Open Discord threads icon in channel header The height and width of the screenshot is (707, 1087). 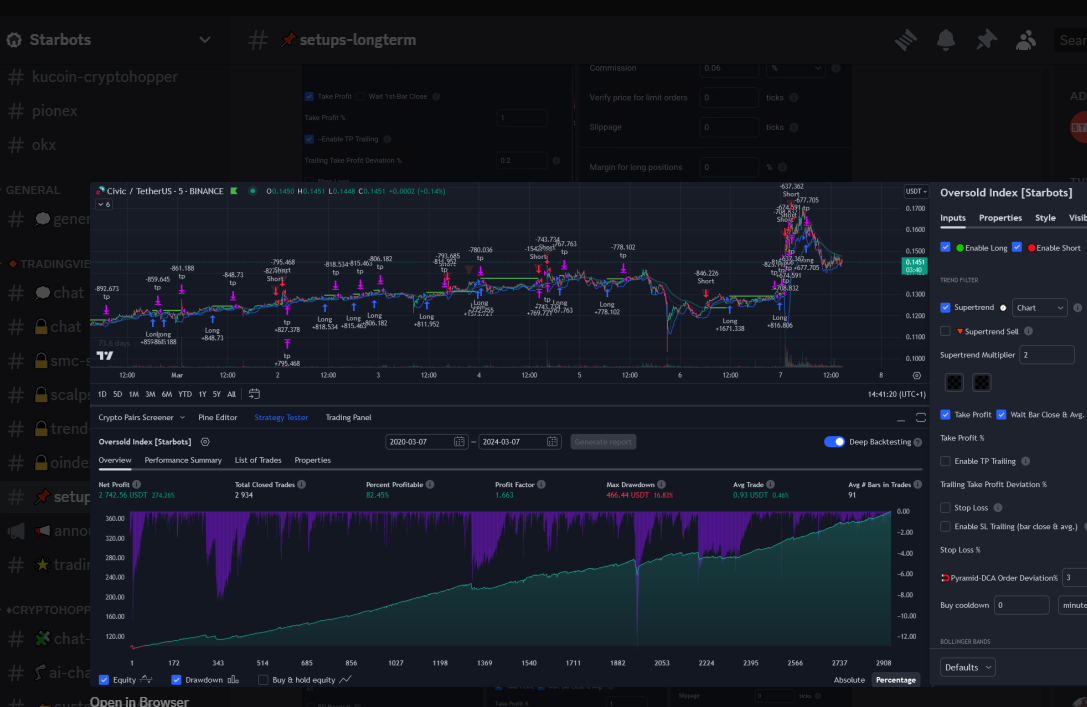click(x=905, y=40)
